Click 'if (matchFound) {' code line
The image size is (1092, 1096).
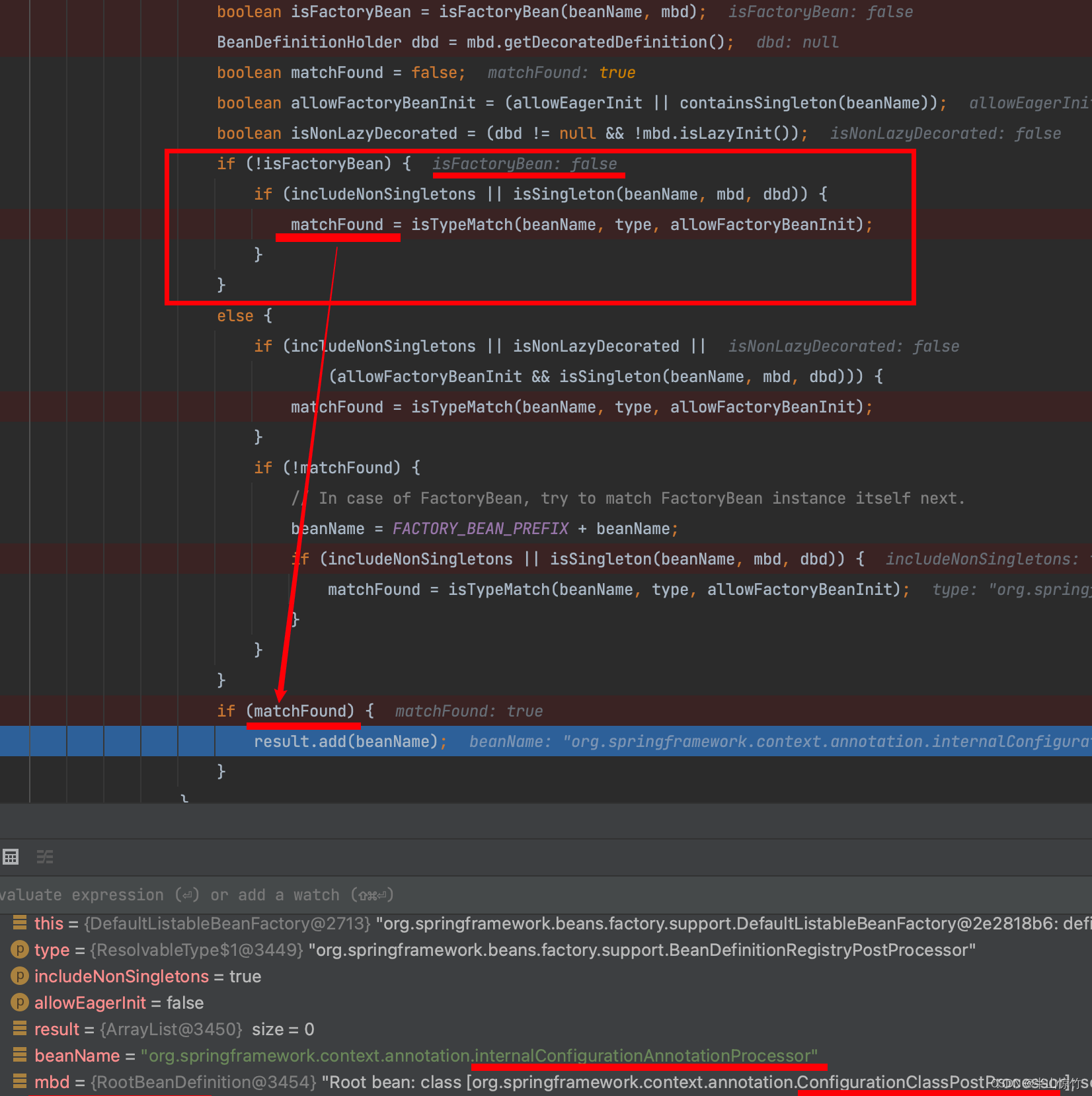[x=295, y=711]
